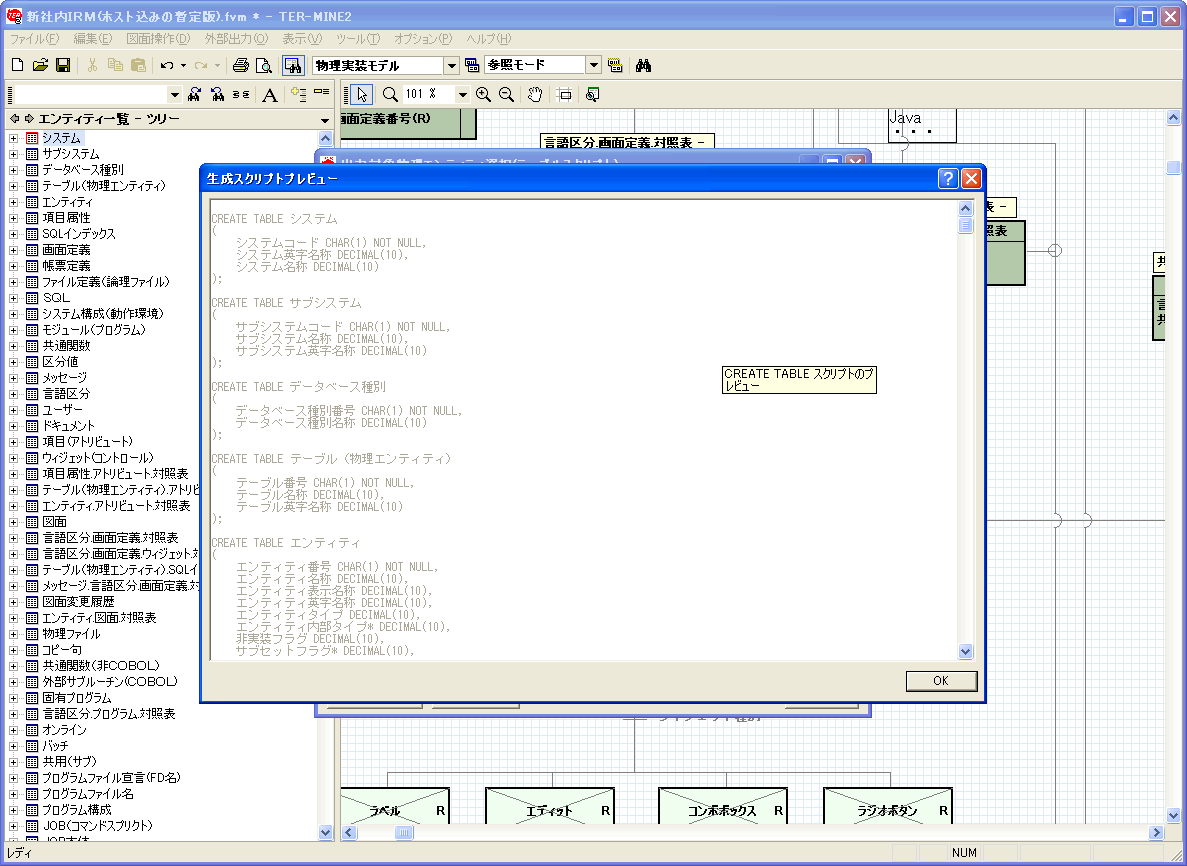1187x866 pixels.
Task: Click the script preview scroll up arrow
Action: tap(965, 208)
